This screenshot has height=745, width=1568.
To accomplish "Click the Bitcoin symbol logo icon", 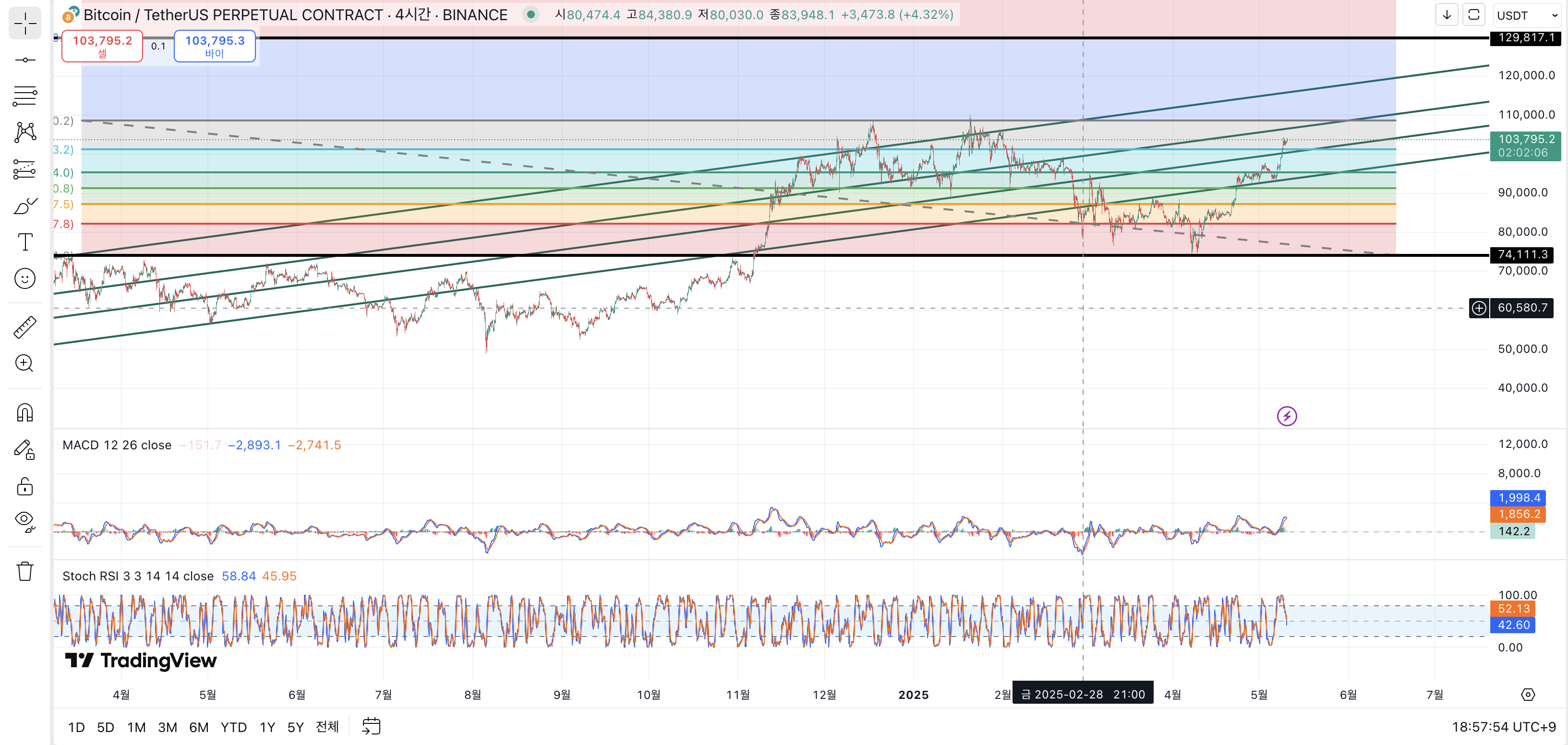I will tap(71, 14).
